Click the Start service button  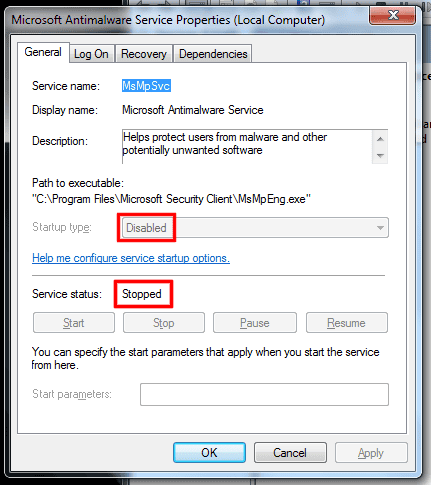(x=74, y=323)
